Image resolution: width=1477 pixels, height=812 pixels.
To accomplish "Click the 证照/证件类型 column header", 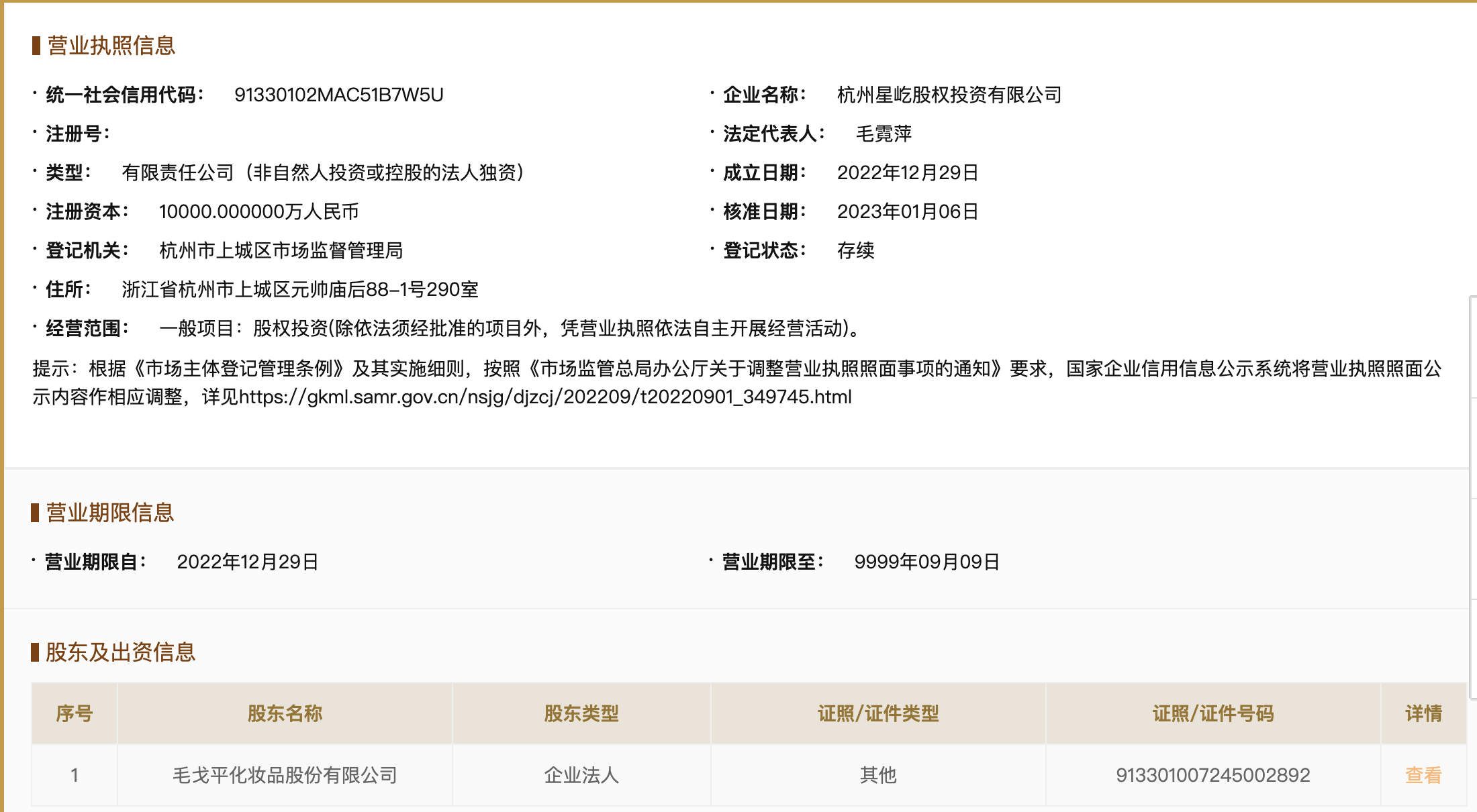I will (877, 713).
